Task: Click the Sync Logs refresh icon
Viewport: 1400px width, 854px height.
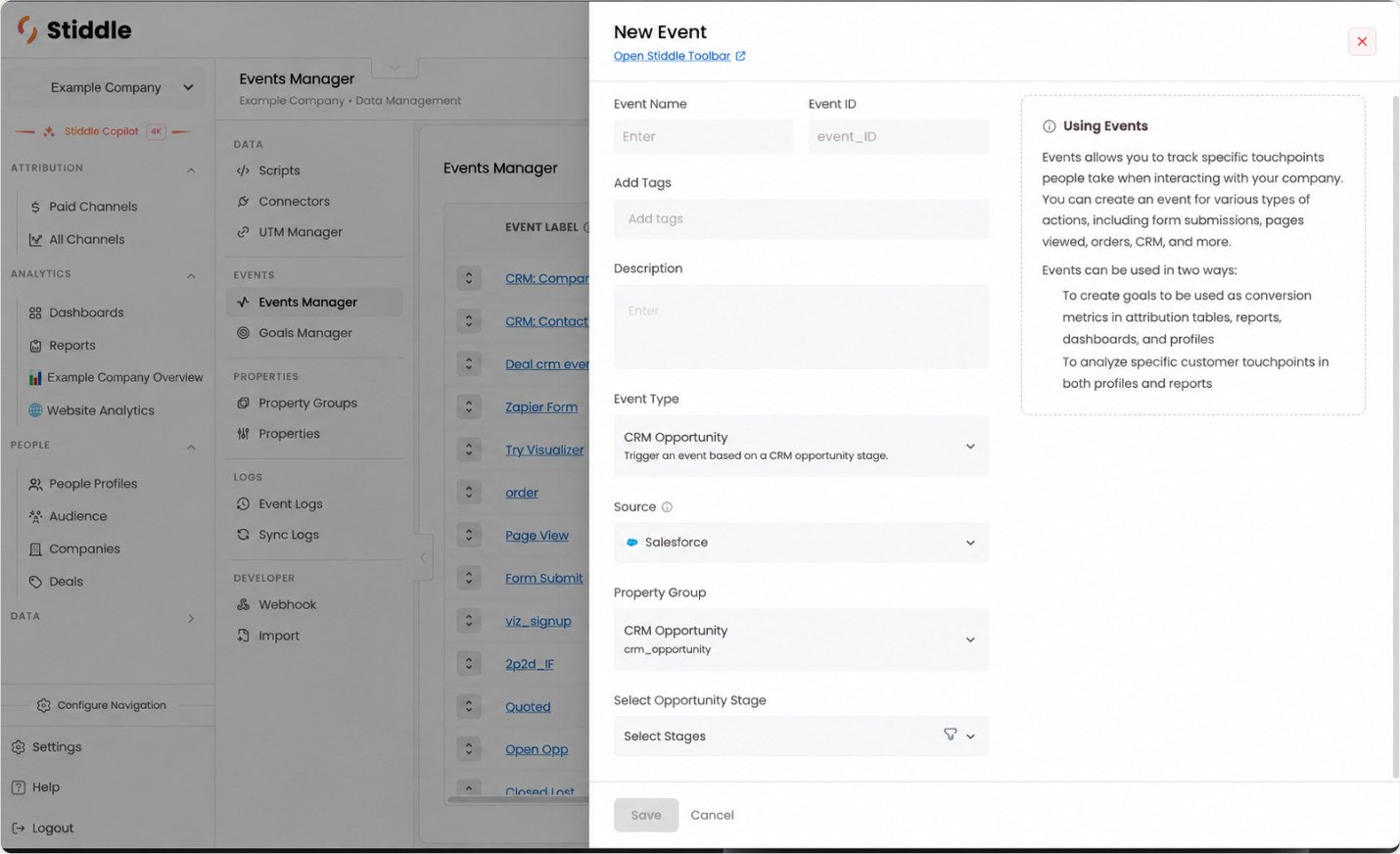Action: 243,535
